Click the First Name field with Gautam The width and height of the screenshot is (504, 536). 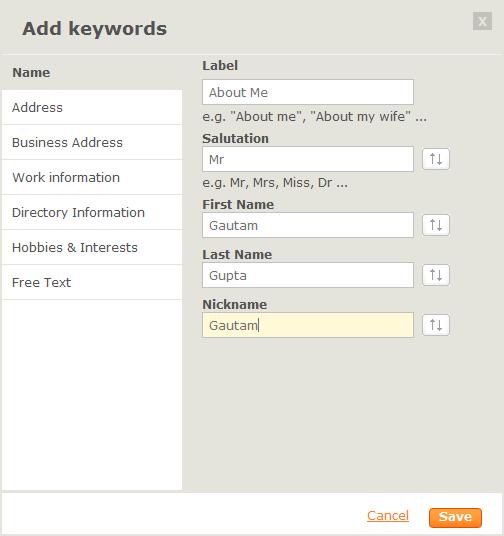(x=308, y=225)
